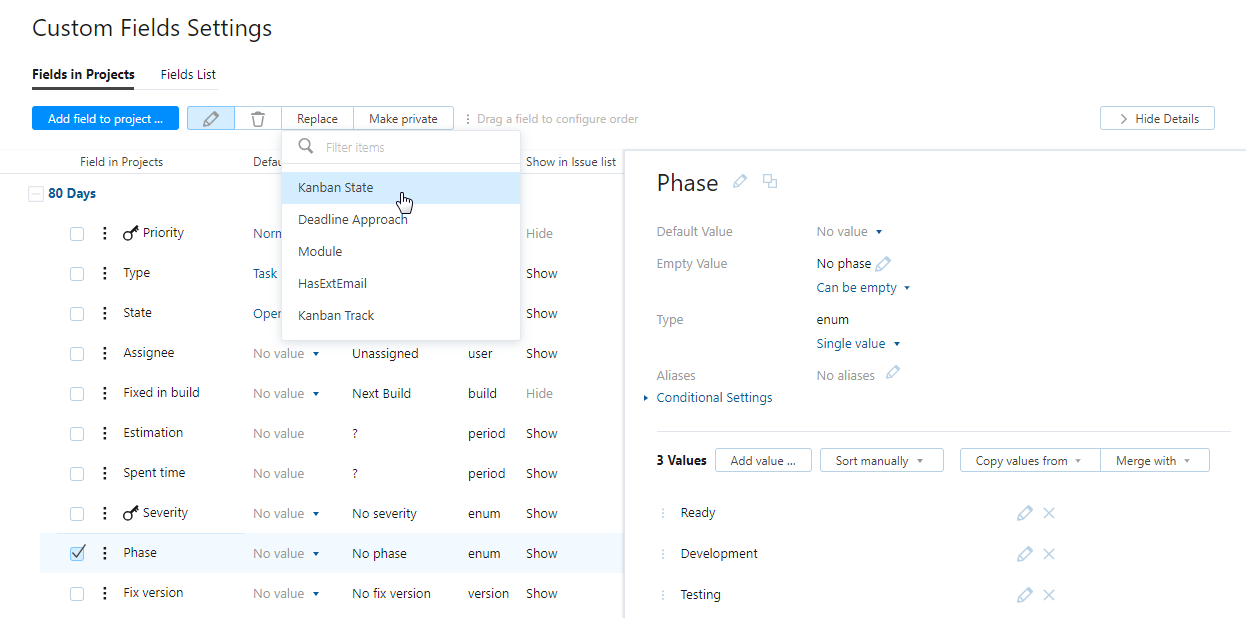Edit the Phase field name pencil icon

[740, 181]
